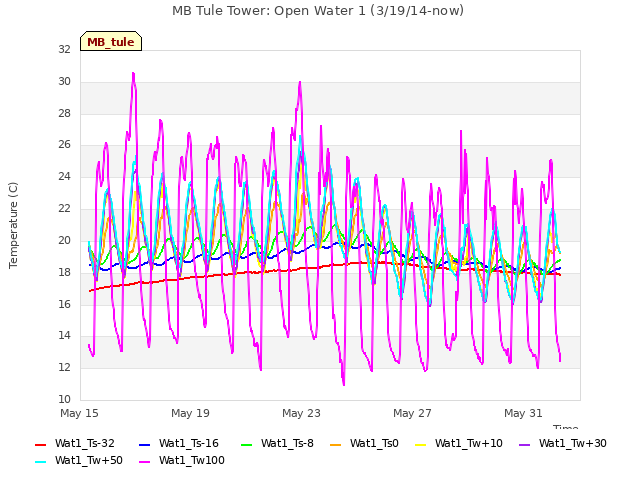Viewport: 640px width, 480px height.
Task: Toggle the Wat1_Tw100 series label
Action: (x=192, y=460)
